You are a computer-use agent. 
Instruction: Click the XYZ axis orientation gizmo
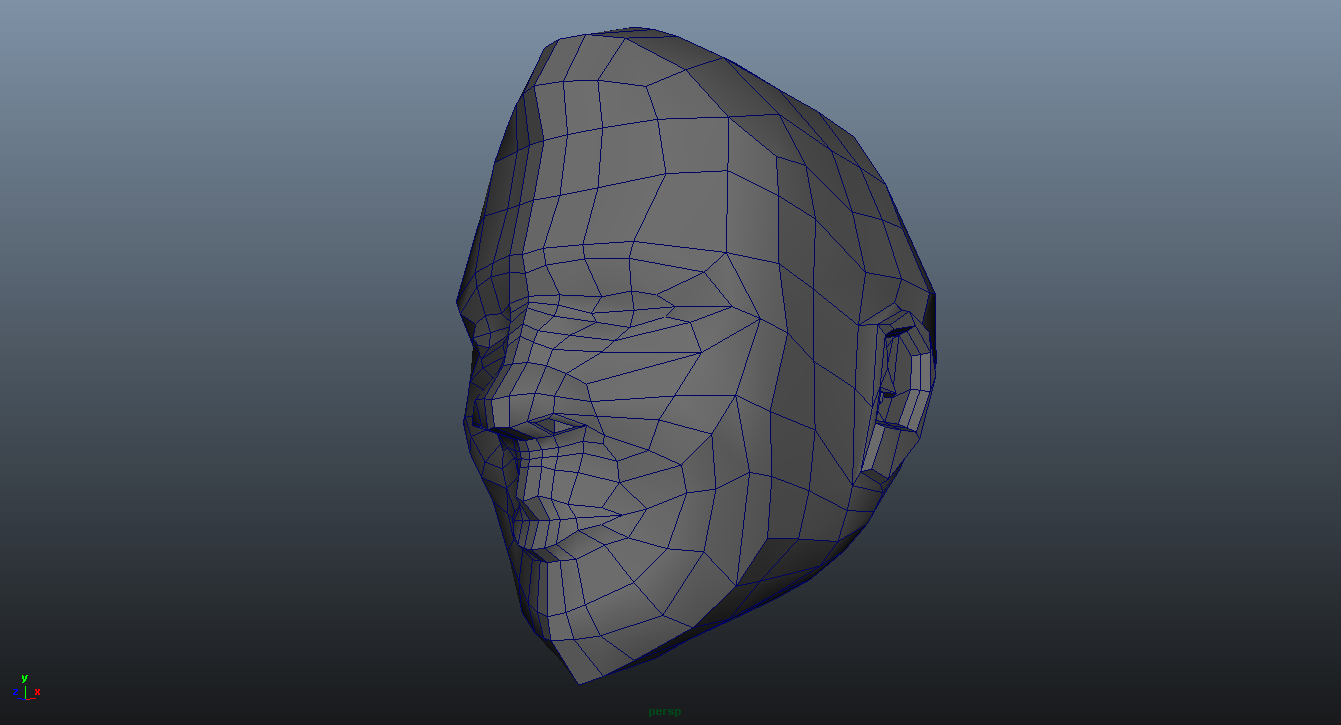point(27,687)
